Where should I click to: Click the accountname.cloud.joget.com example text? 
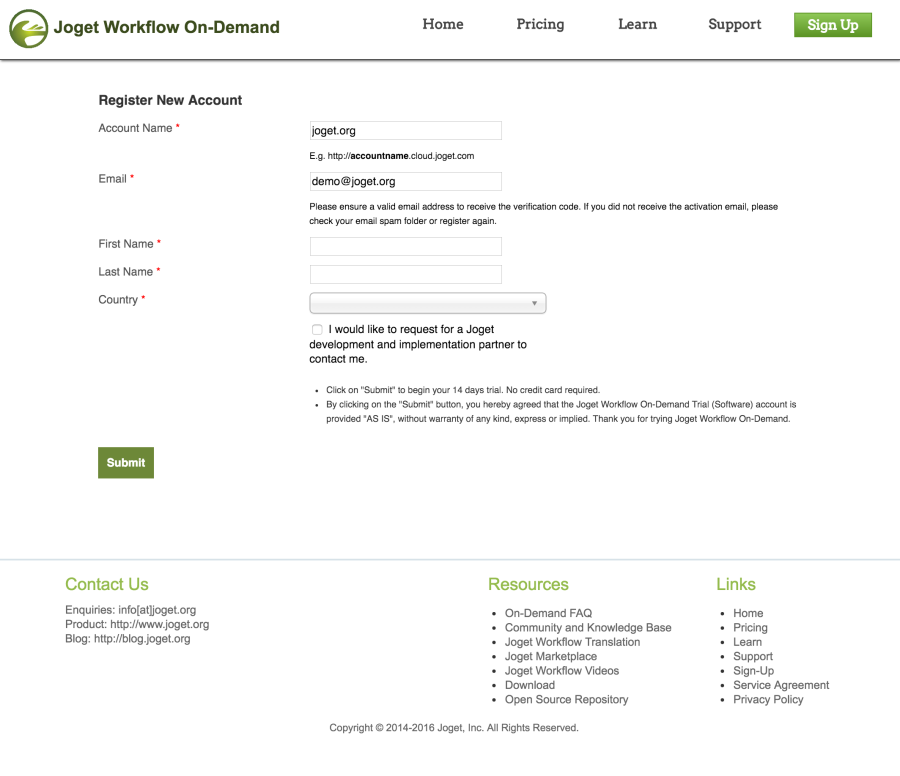[x=391, y=156]
